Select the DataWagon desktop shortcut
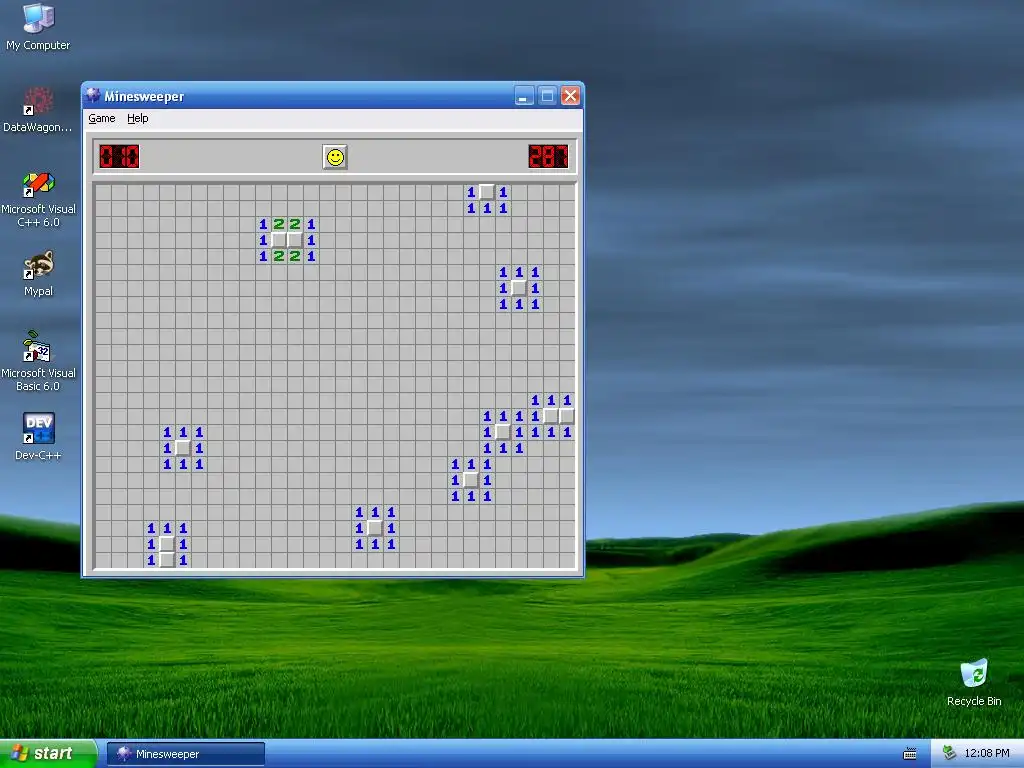The image size is (1024, 768). coord(38,110)
